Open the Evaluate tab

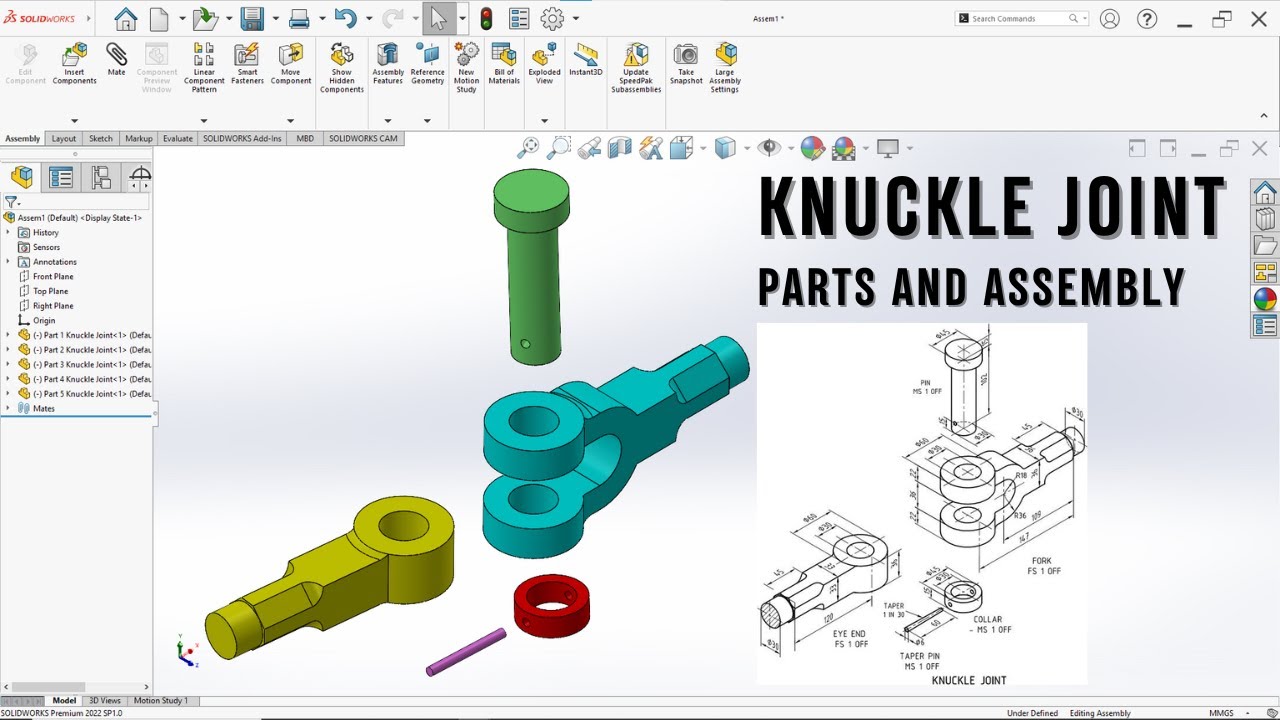[x=178, y=139]
